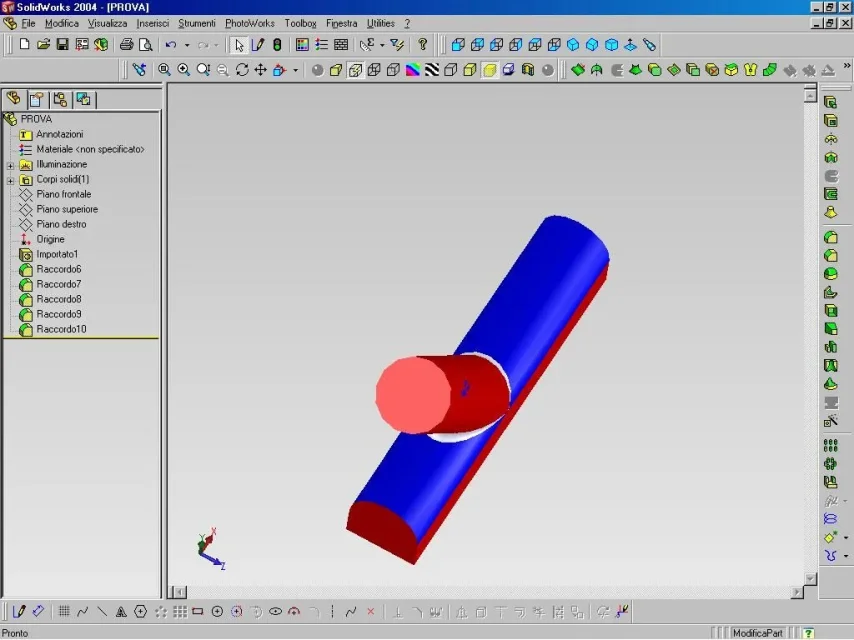Switch to the ConfigurationManager tab
Screen dimensions: 854x640
click(60, 99)
